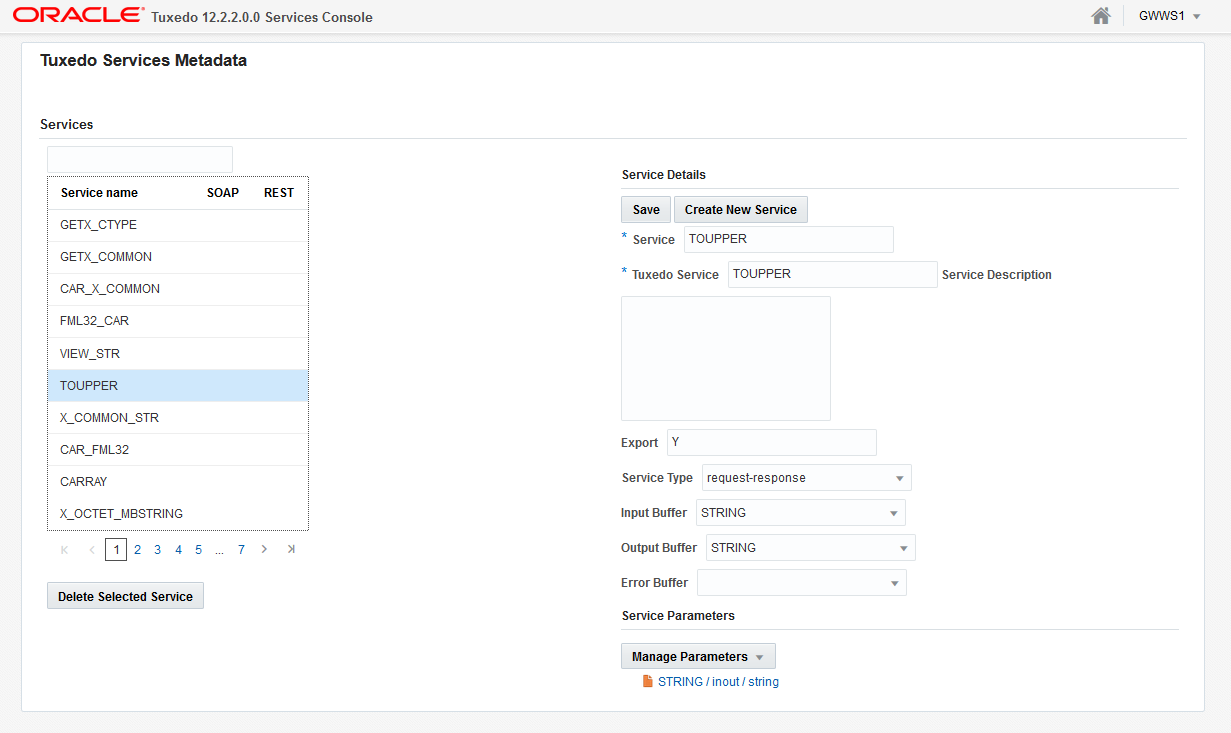The height and width of the screenshot is (733, 1231).
Task: Select the VIEW_STR service row
Action: (x=178, y=354)
